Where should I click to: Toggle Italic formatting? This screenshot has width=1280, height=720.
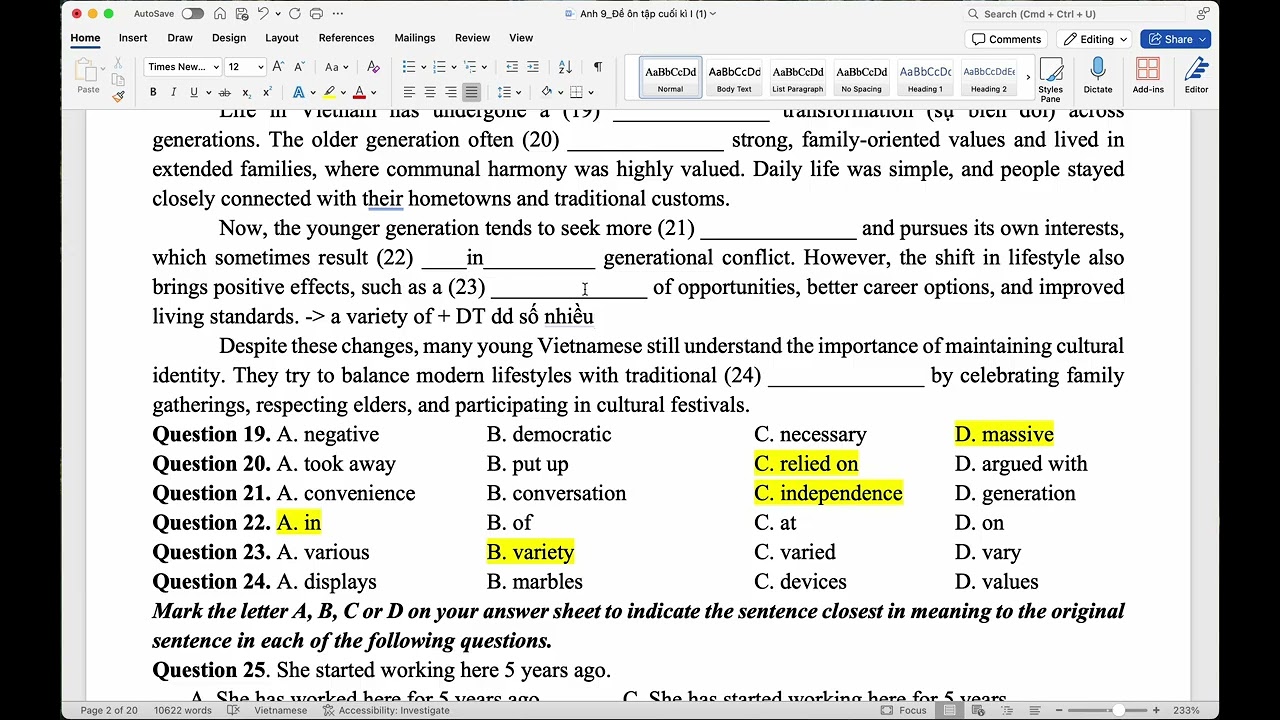coord(173,93)
